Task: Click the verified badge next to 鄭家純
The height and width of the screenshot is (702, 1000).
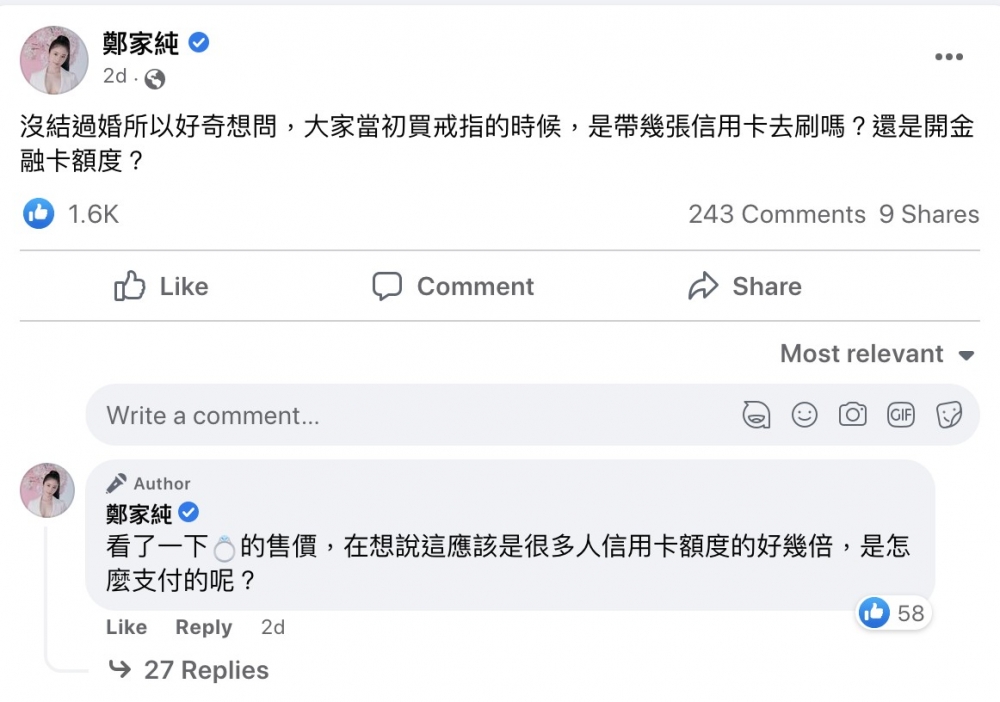Action: tap(198, 44)
